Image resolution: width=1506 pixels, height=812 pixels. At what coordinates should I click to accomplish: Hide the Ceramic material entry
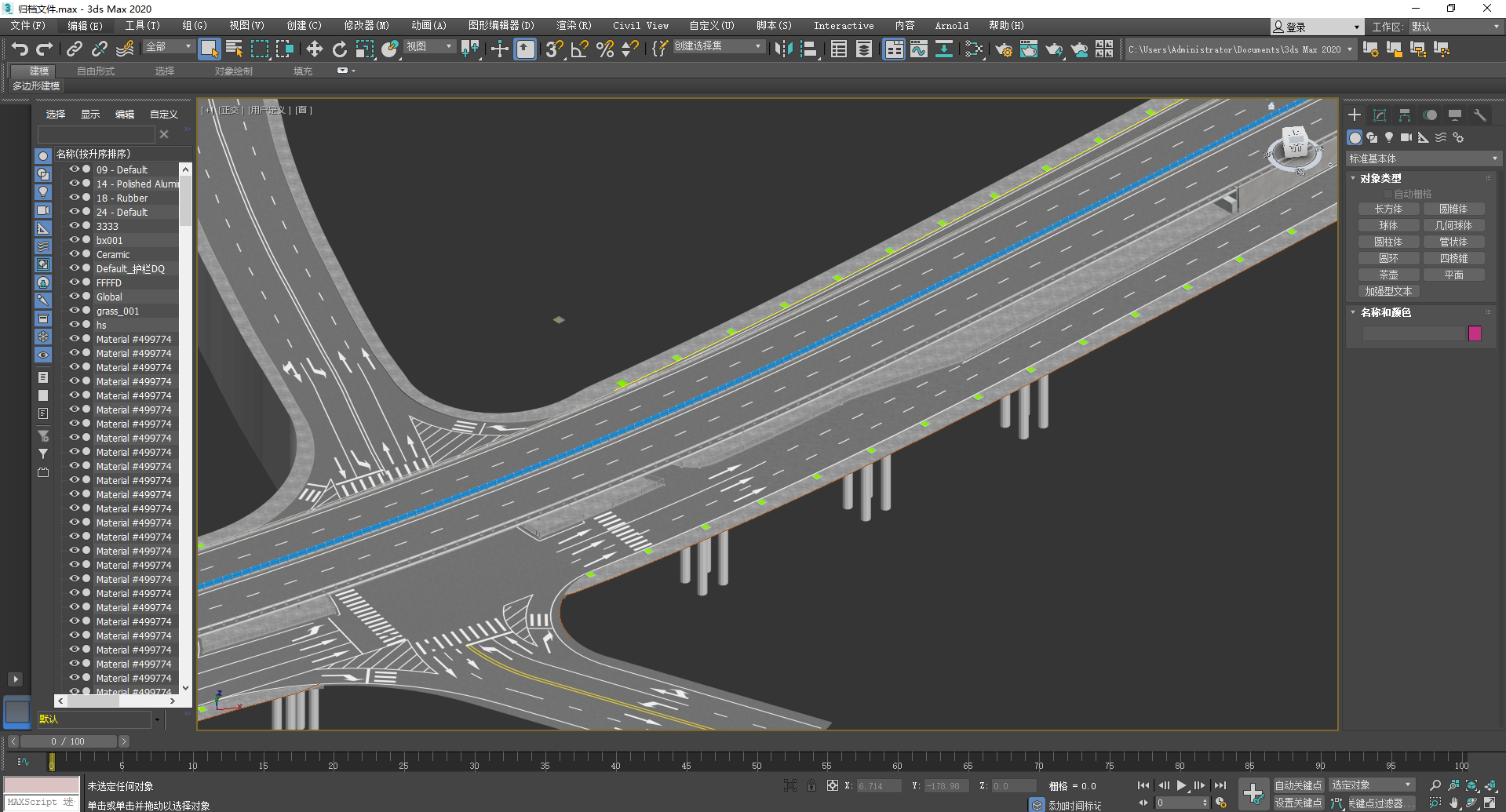coord(75,254)
